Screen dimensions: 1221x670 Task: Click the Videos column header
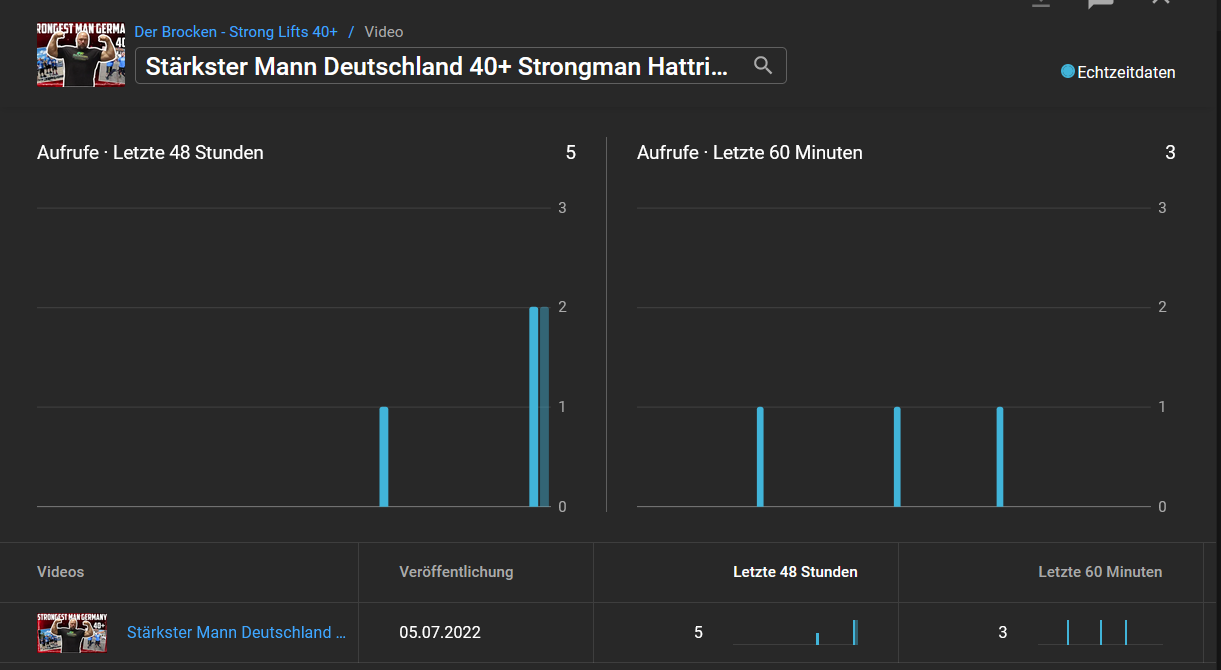click(61, 572)
